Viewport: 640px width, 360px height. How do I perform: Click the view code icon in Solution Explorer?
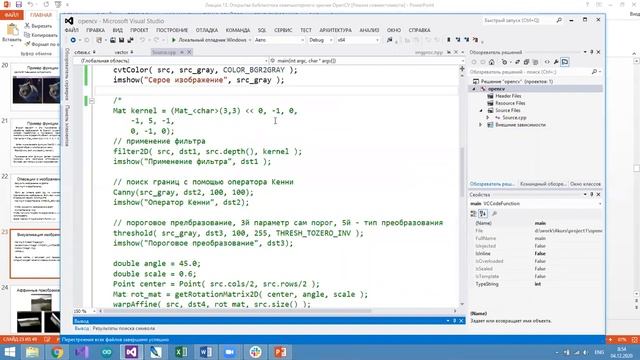[547, 62]
